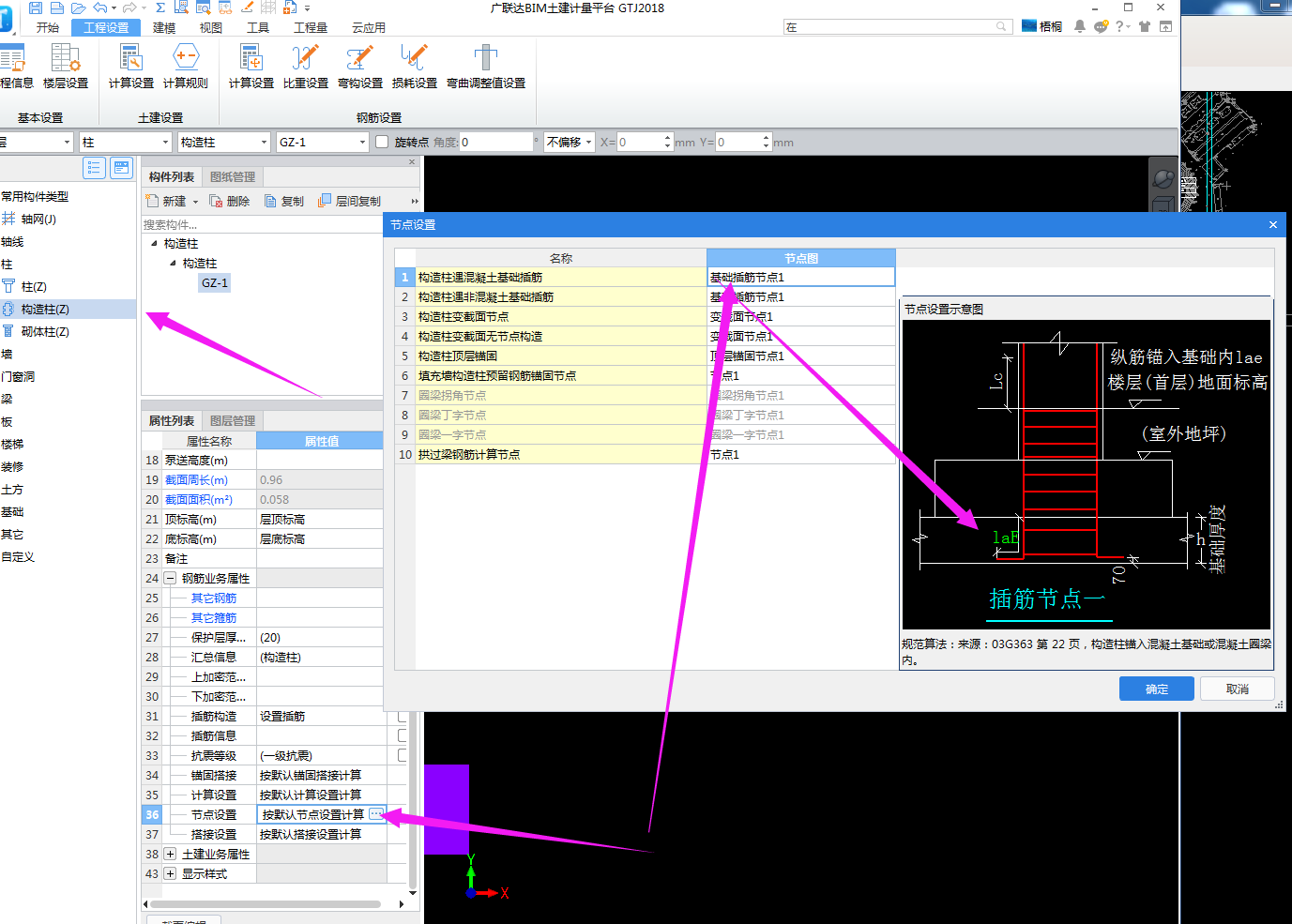Image resolution: width=1292 pixels, height=924 pixels.
Task: Click horizontal scrollbar under property list
Action: (x=266, y=904)
